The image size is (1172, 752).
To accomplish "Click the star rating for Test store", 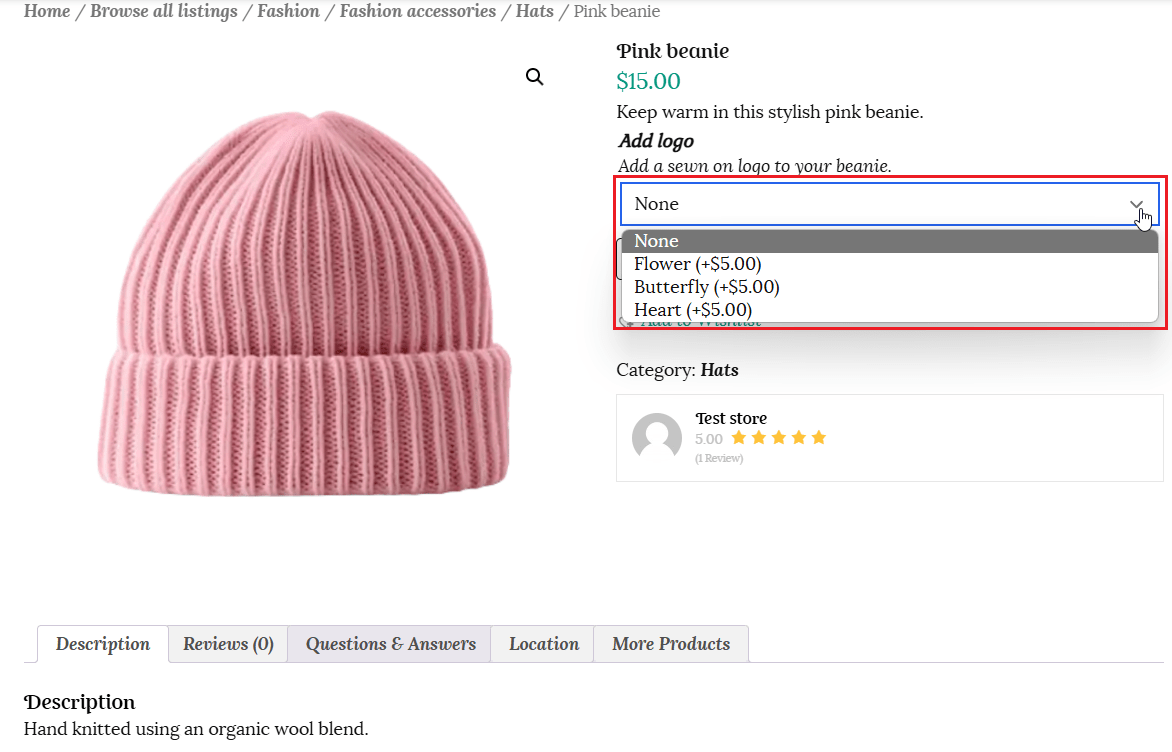I will pyautogui.click(x=778, y=438).
